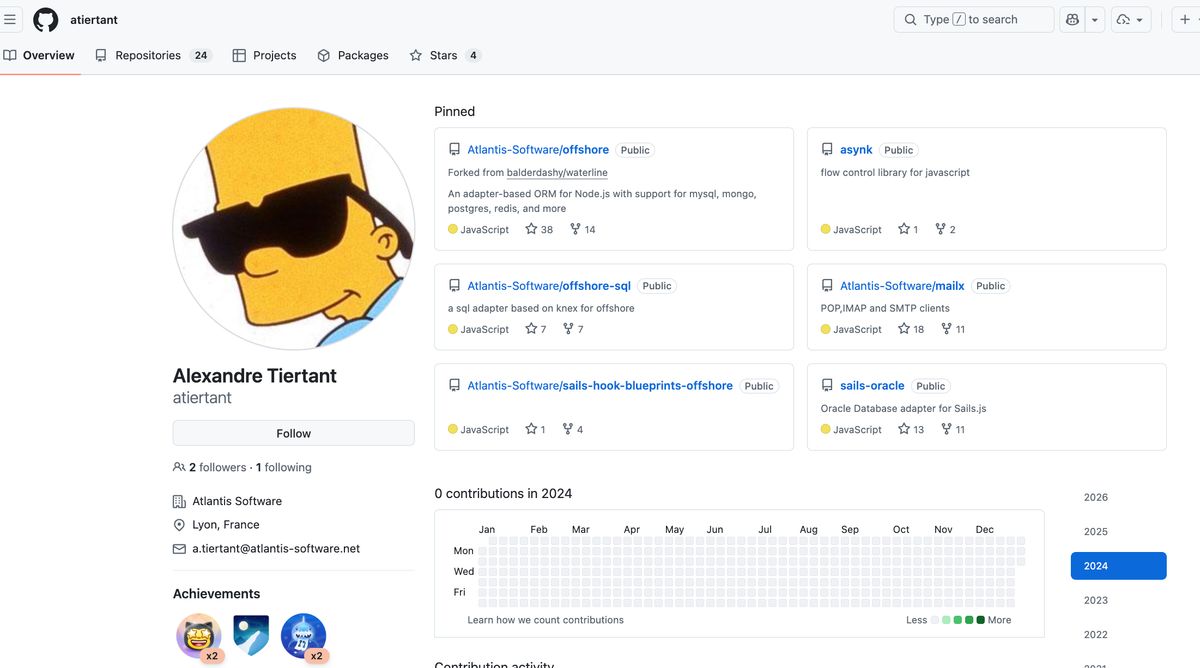Open the Pull Shark achievement badge

click(x=303, y=636)
